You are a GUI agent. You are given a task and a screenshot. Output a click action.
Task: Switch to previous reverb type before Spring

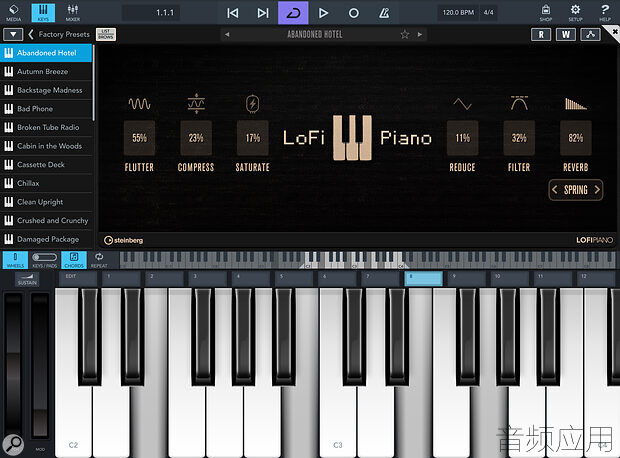tap(555, 190)
